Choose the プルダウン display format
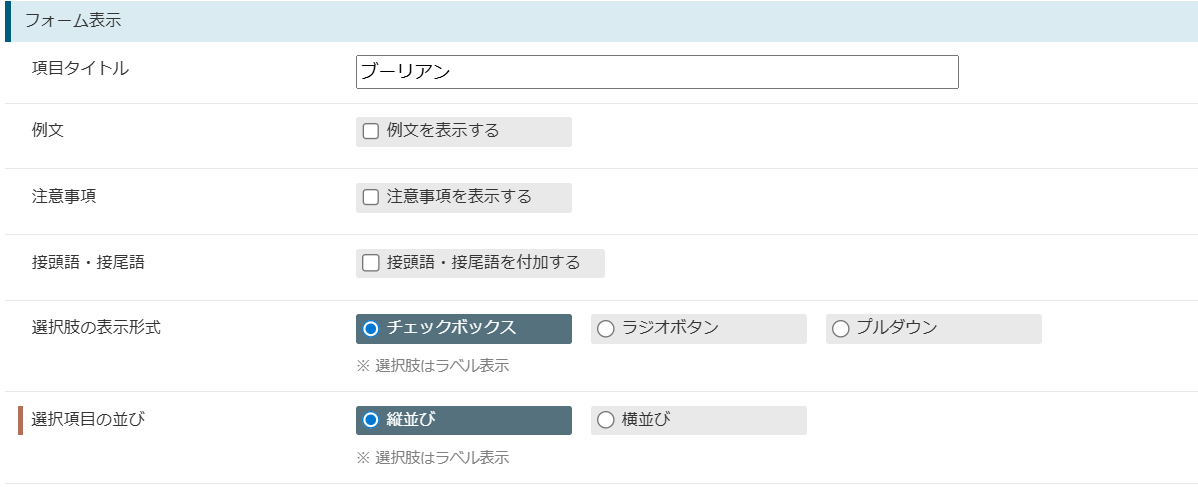Image resolution: width=1198 pixels, height=487 pixels. tap(934, 329)
